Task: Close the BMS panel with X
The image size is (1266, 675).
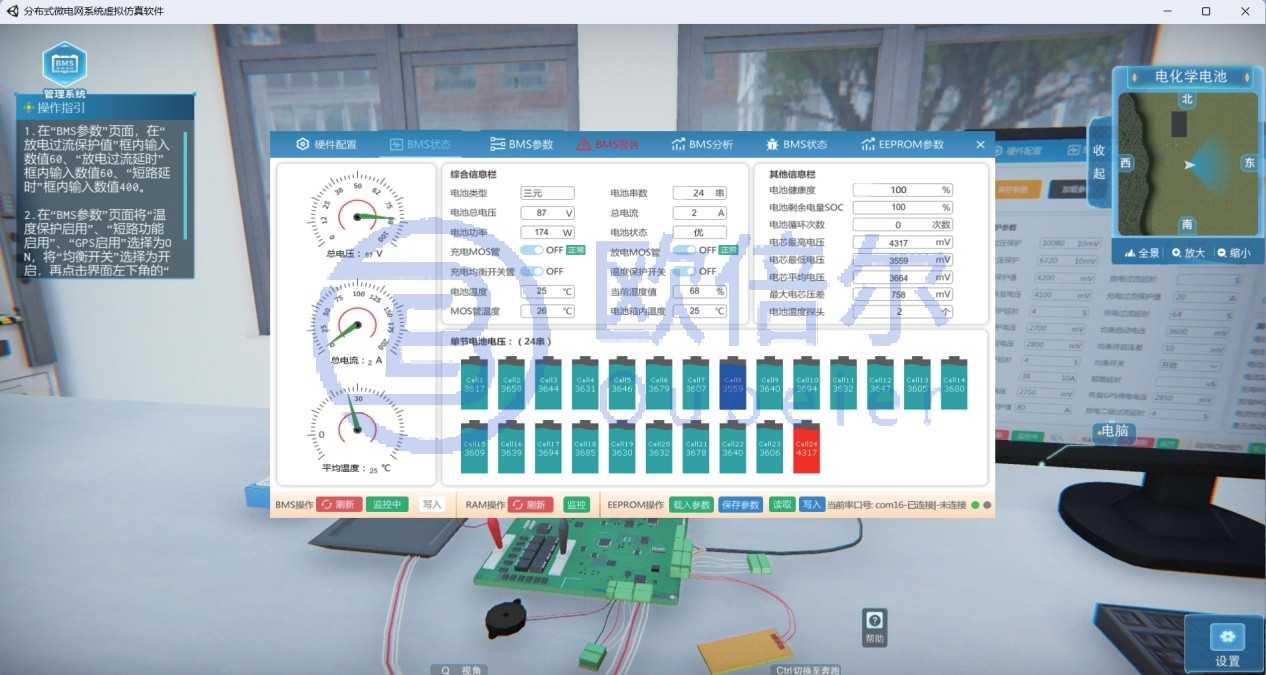Action: tap(980, 145)
